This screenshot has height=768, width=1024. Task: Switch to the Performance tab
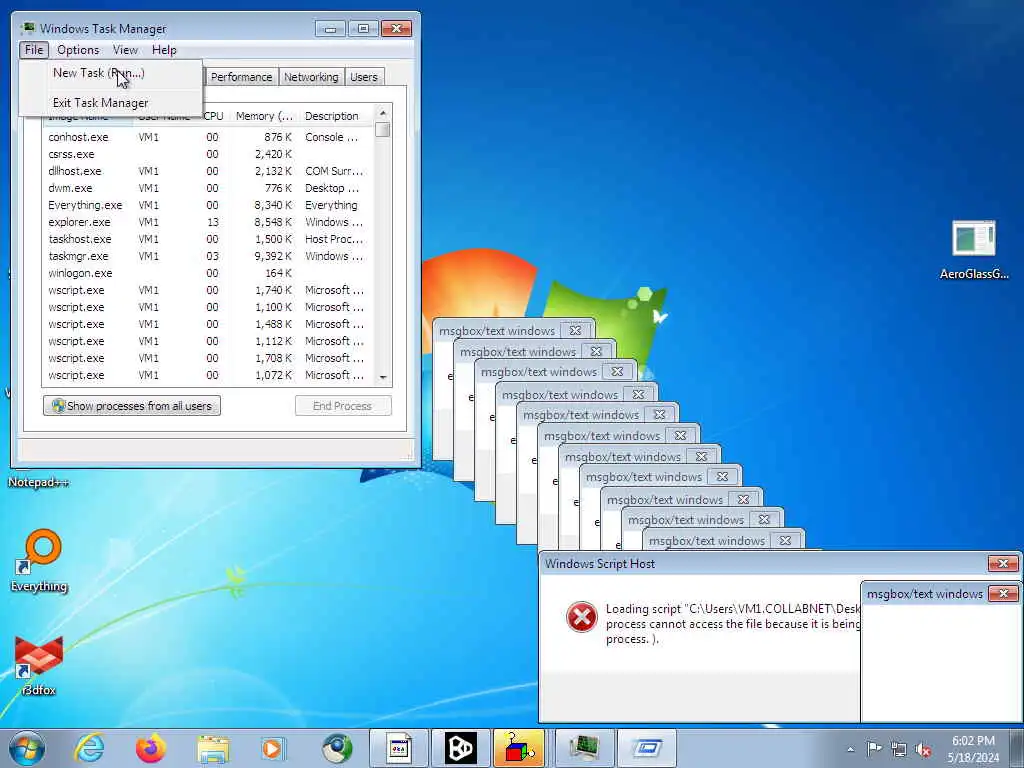(241, 77)
